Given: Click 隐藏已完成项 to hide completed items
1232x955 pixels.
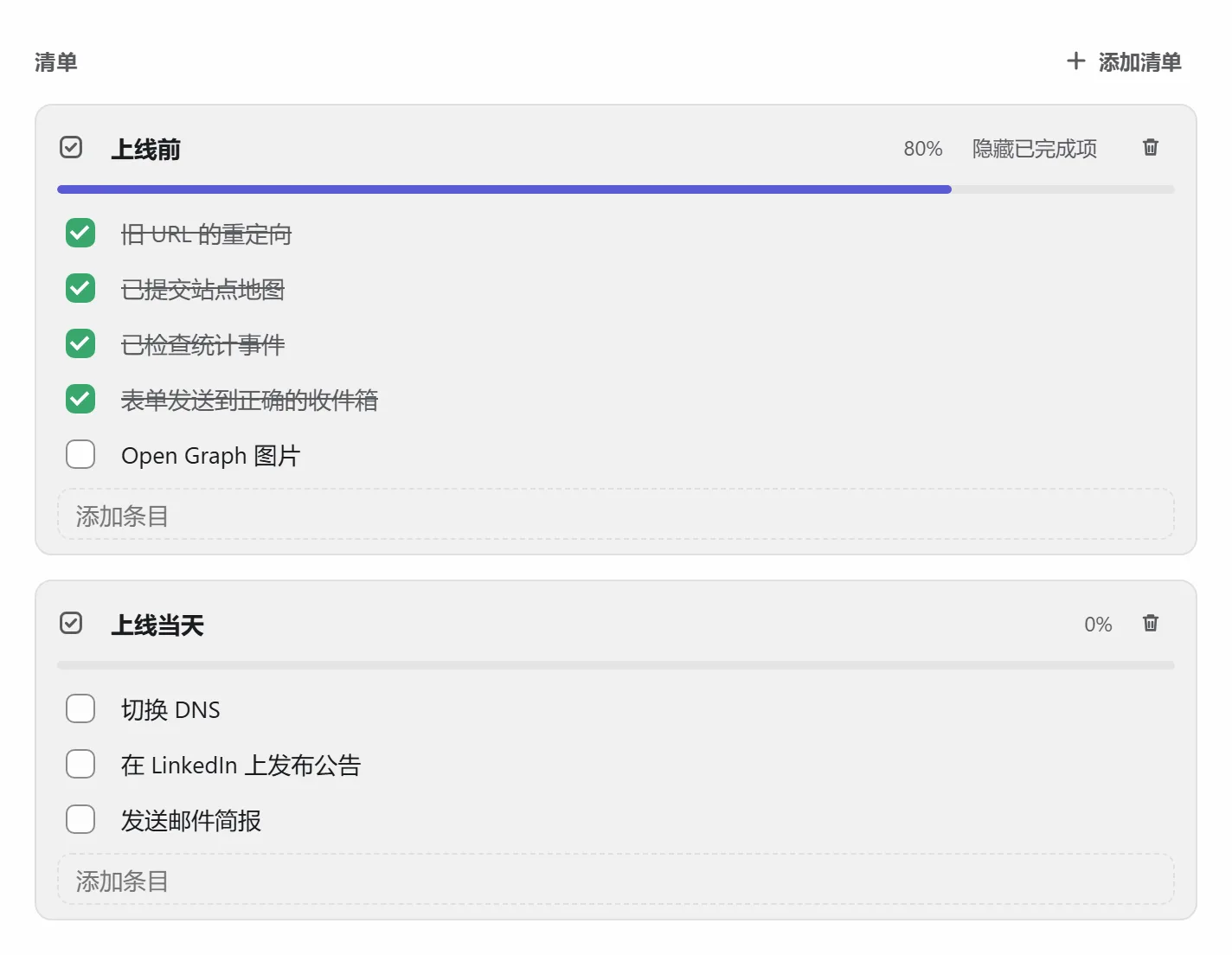Looking at the screenshot, I should [x=1035, y=149].
